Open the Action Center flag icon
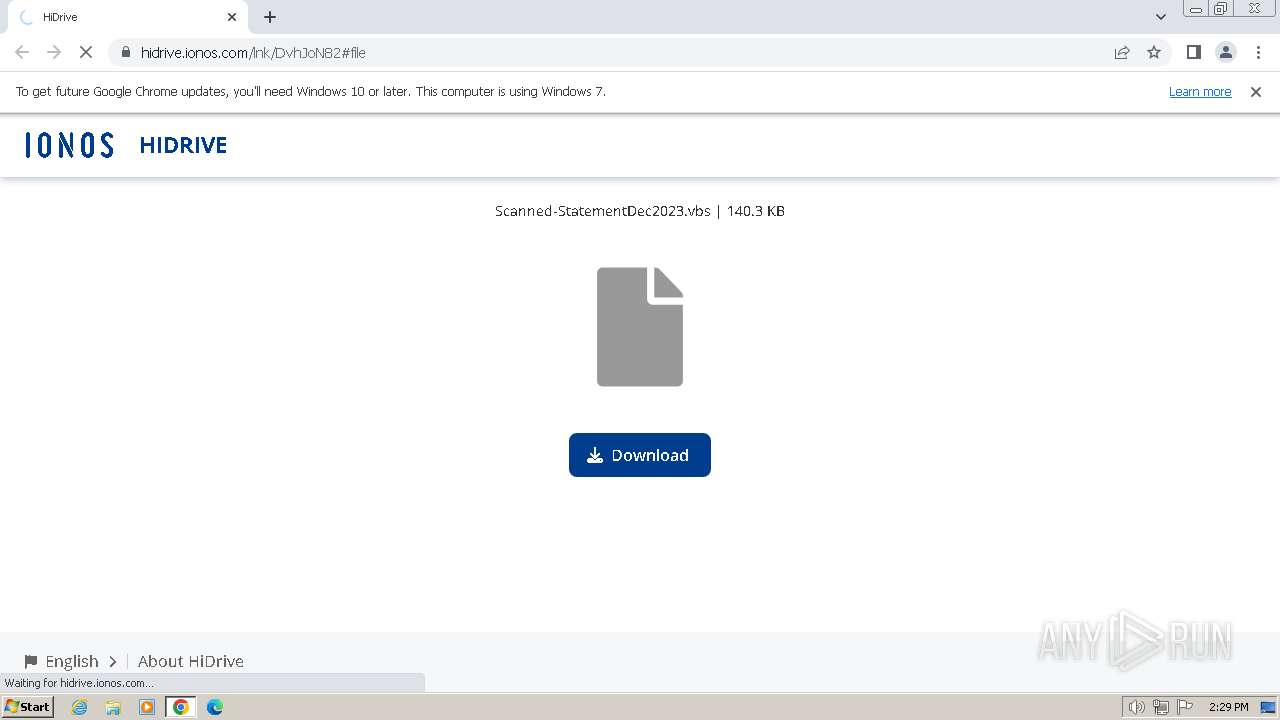This screenshot has width=1280, height=720. 1184,707
